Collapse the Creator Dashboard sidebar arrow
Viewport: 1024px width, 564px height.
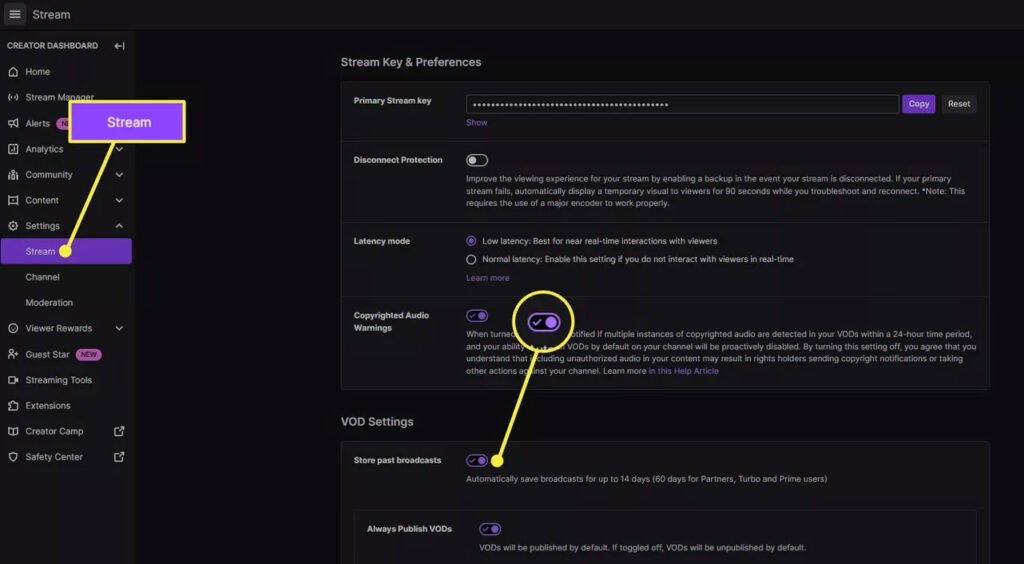pos(119,46)
